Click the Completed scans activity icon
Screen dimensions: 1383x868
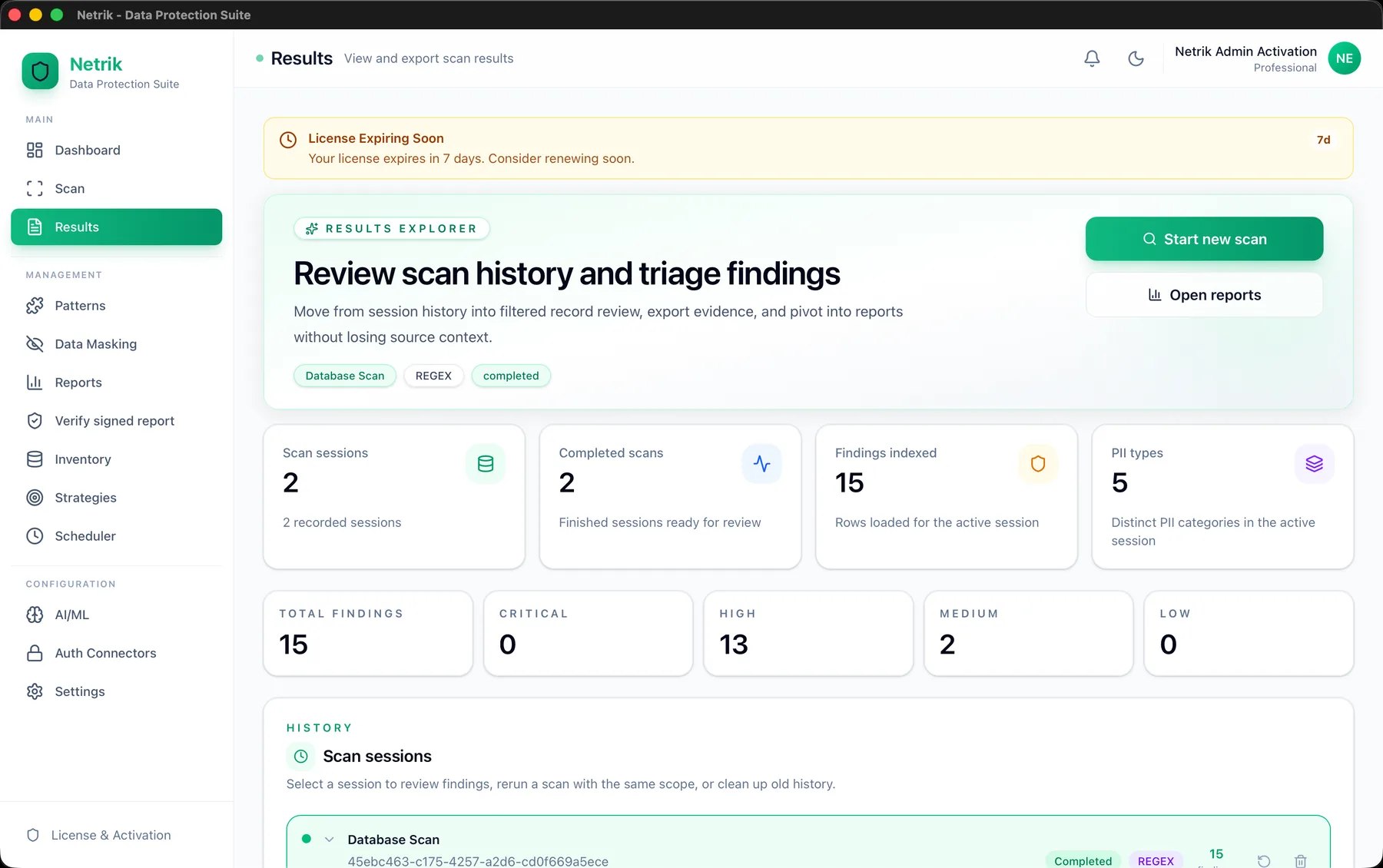(x=761, y=464)
